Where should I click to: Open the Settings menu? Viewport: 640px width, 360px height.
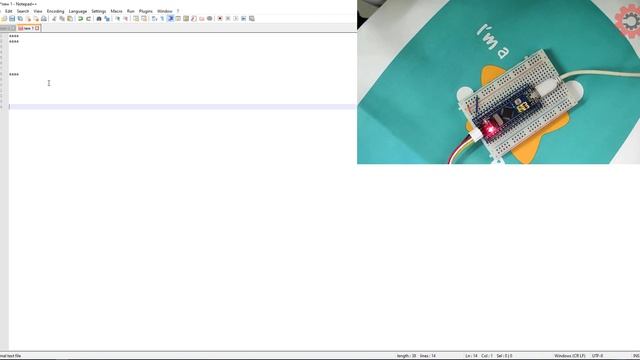coord(98,11)
